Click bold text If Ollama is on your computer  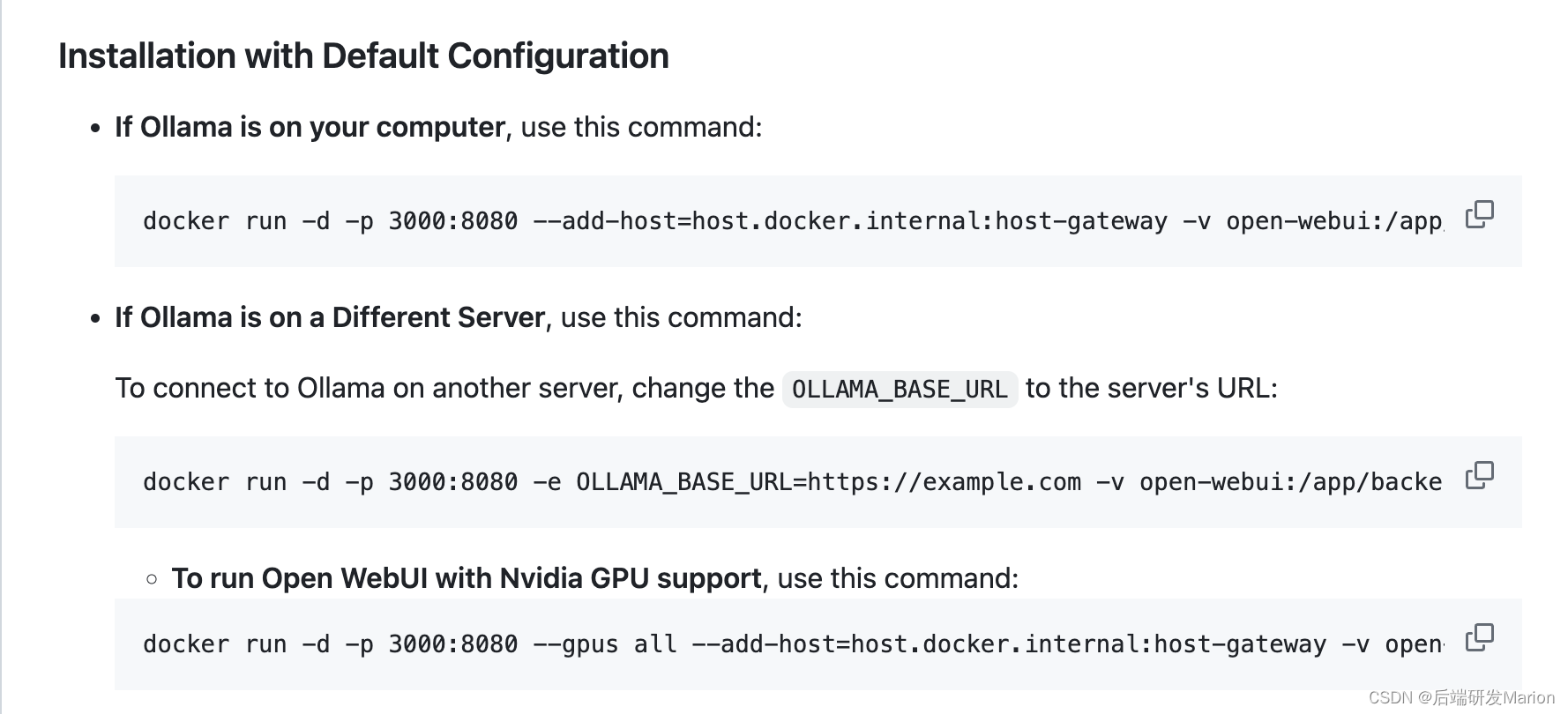(x=310, y=127)
